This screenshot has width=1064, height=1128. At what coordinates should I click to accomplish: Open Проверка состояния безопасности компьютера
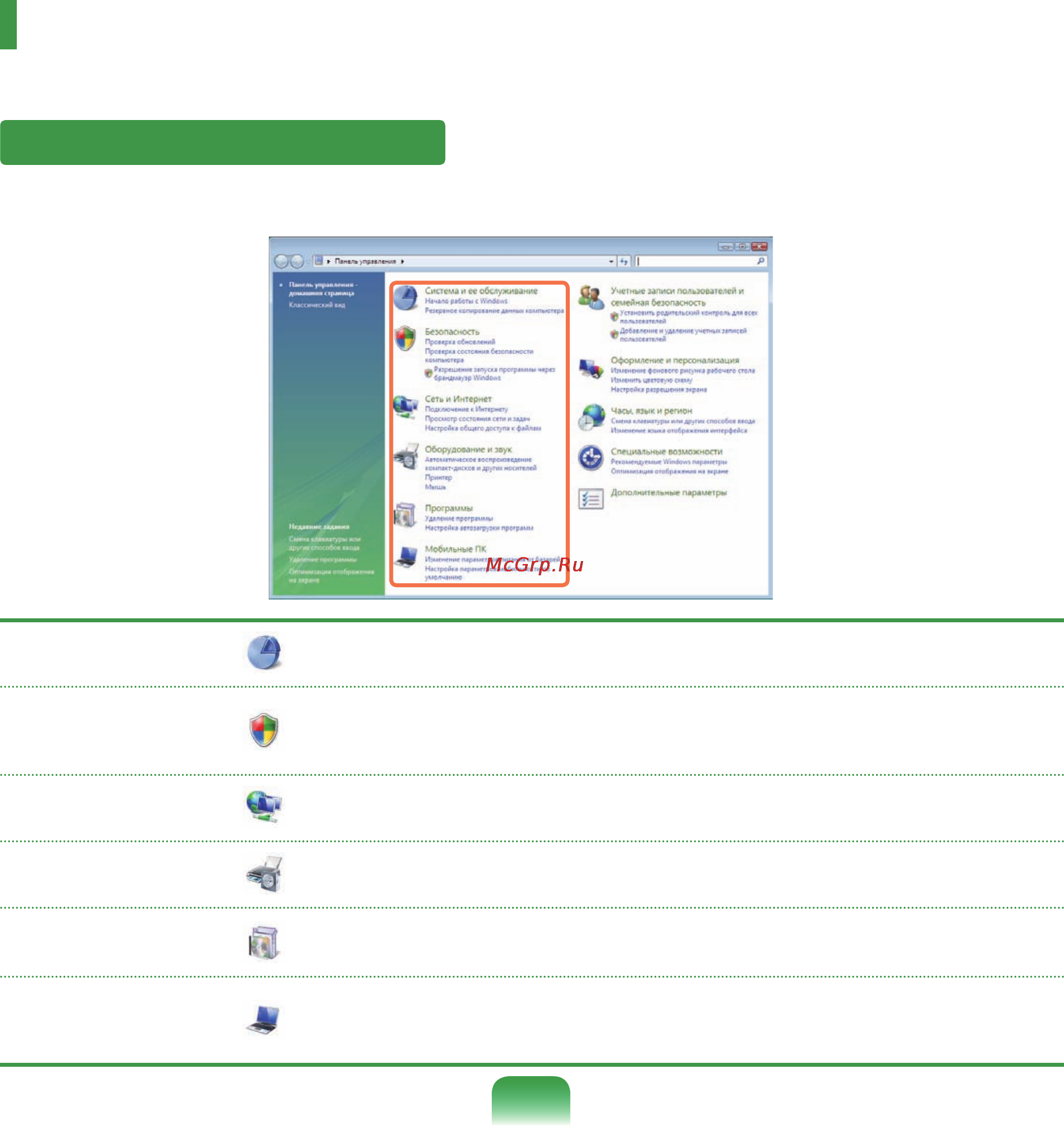(479, 356)
